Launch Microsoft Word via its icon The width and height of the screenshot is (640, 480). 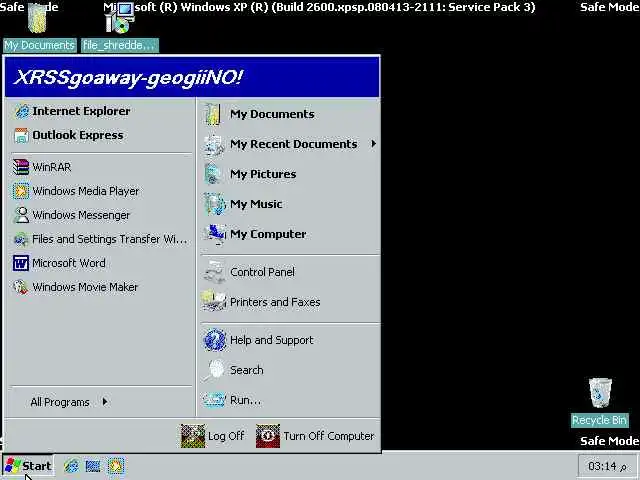pyautogui.click(x=21, y=263)
